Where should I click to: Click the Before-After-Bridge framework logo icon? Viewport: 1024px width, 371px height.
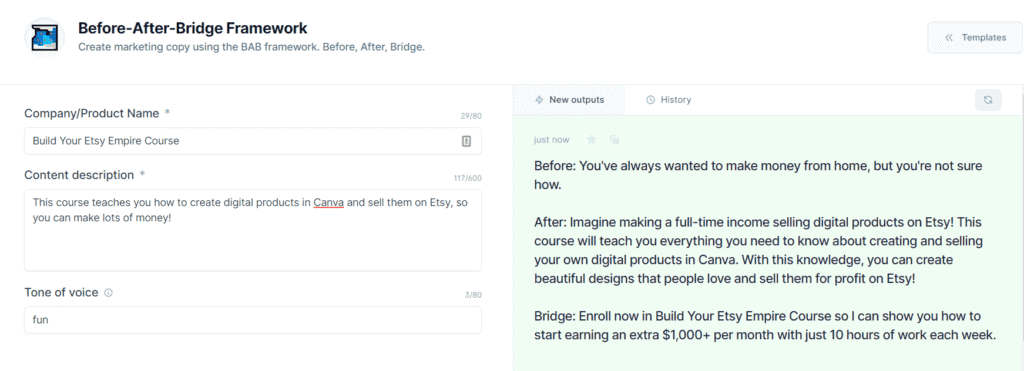pos(44,37)
